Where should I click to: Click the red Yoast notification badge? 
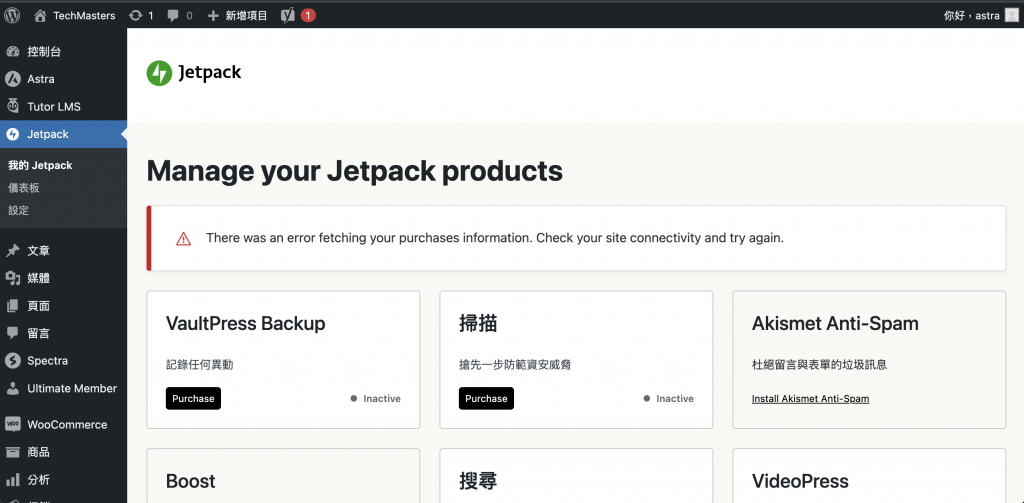(308, 15)
